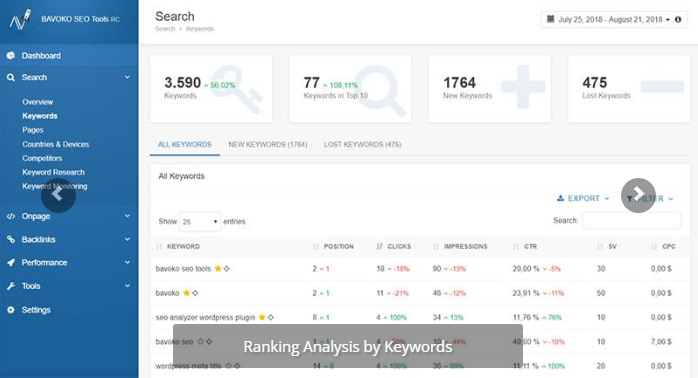The width and height of the screenshot is (698, 378).
Task: Go to next slide with right arrow
Action: pos(638,195)
